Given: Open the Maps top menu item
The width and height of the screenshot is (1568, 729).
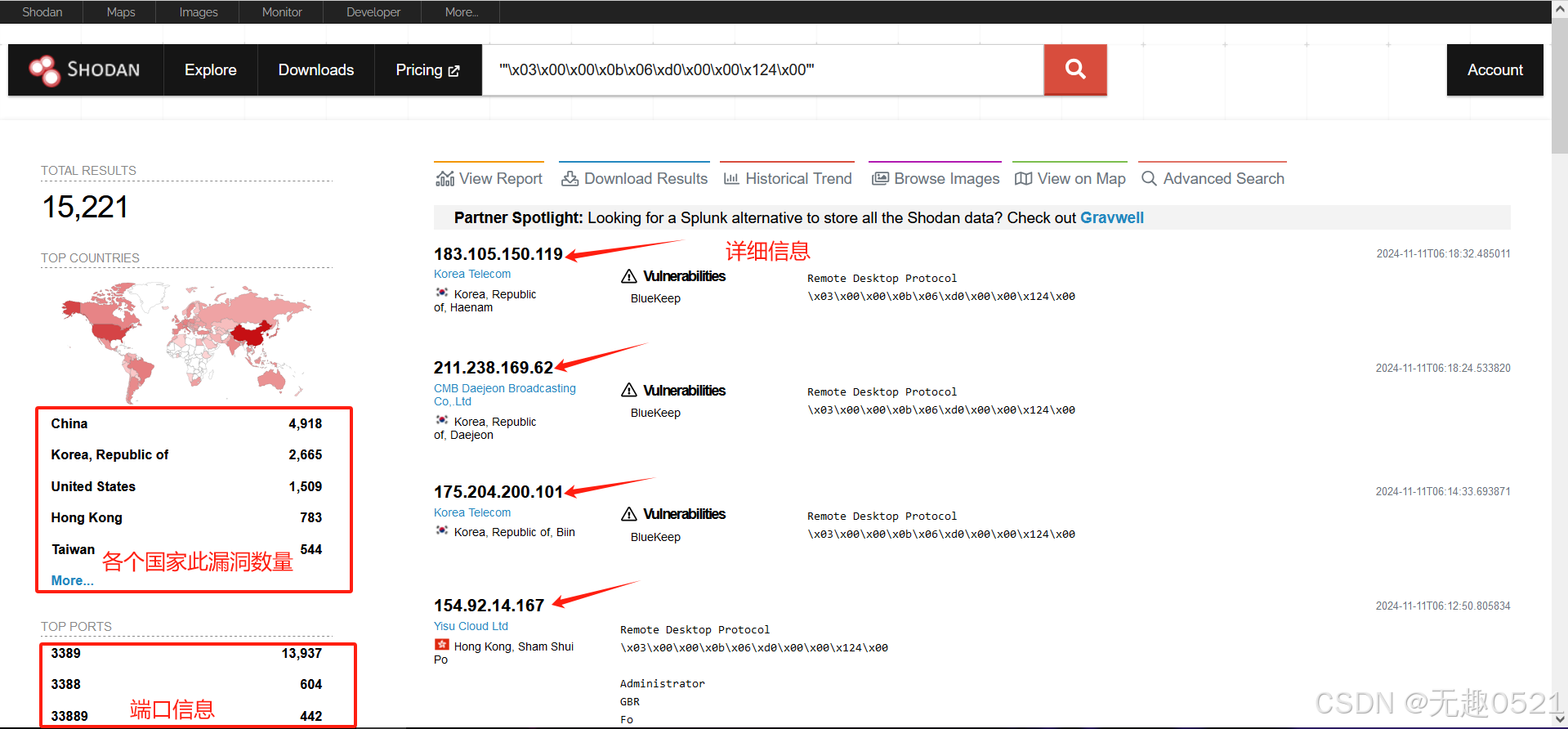Looking at the screenshot, I should click(121, 12).
